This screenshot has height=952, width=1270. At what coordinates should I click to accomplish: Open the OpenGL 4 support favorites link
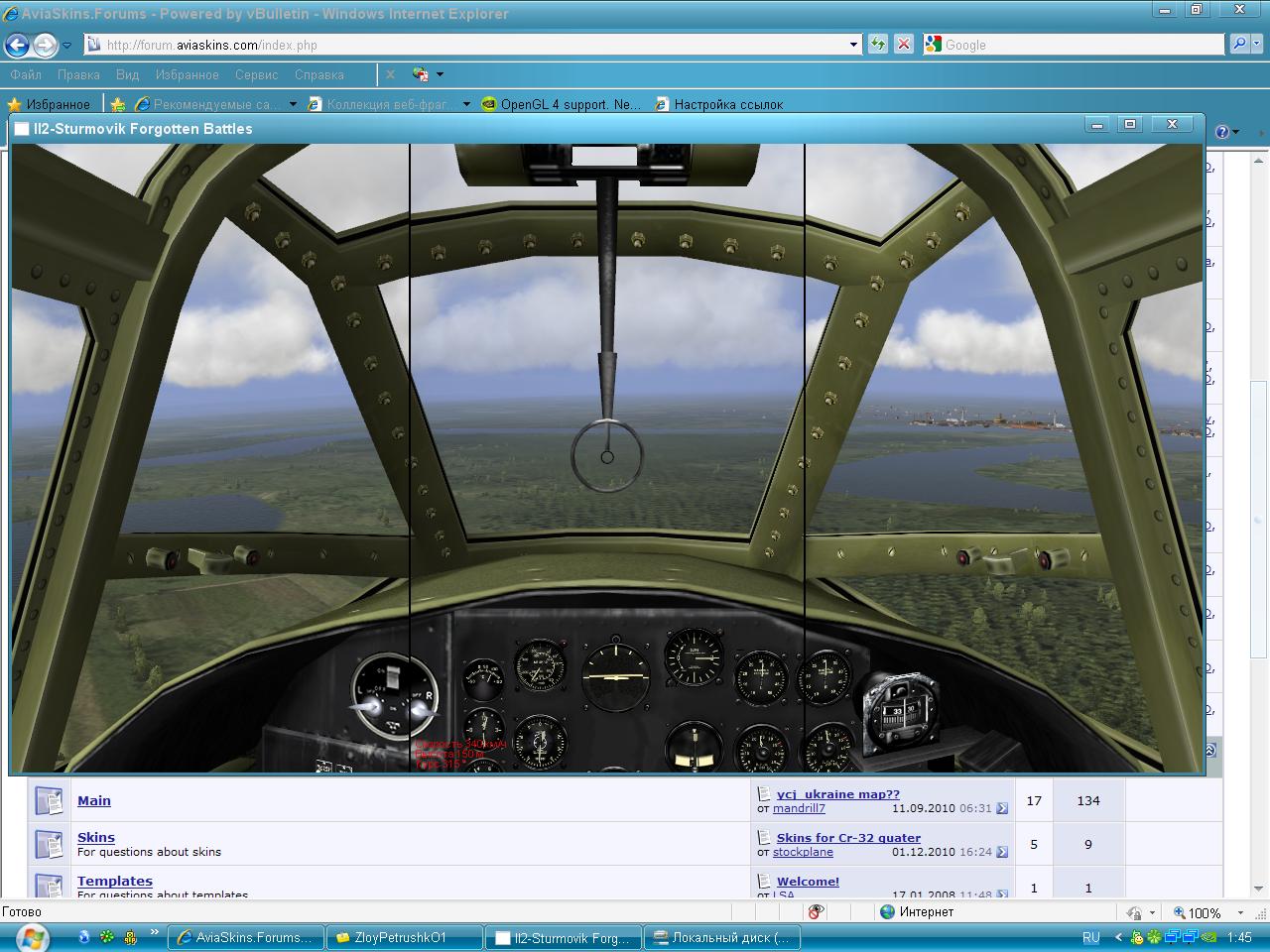coord(562,104)
